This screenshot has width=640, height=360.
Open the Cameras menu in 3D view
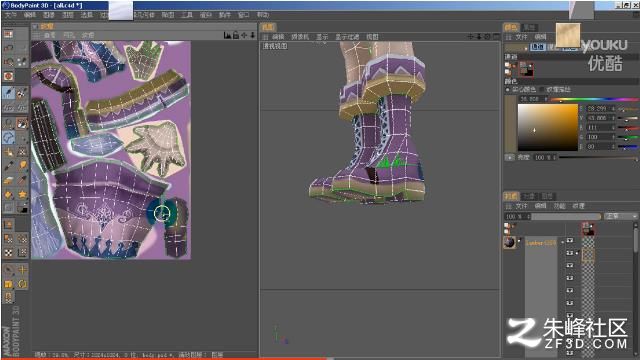300,37
